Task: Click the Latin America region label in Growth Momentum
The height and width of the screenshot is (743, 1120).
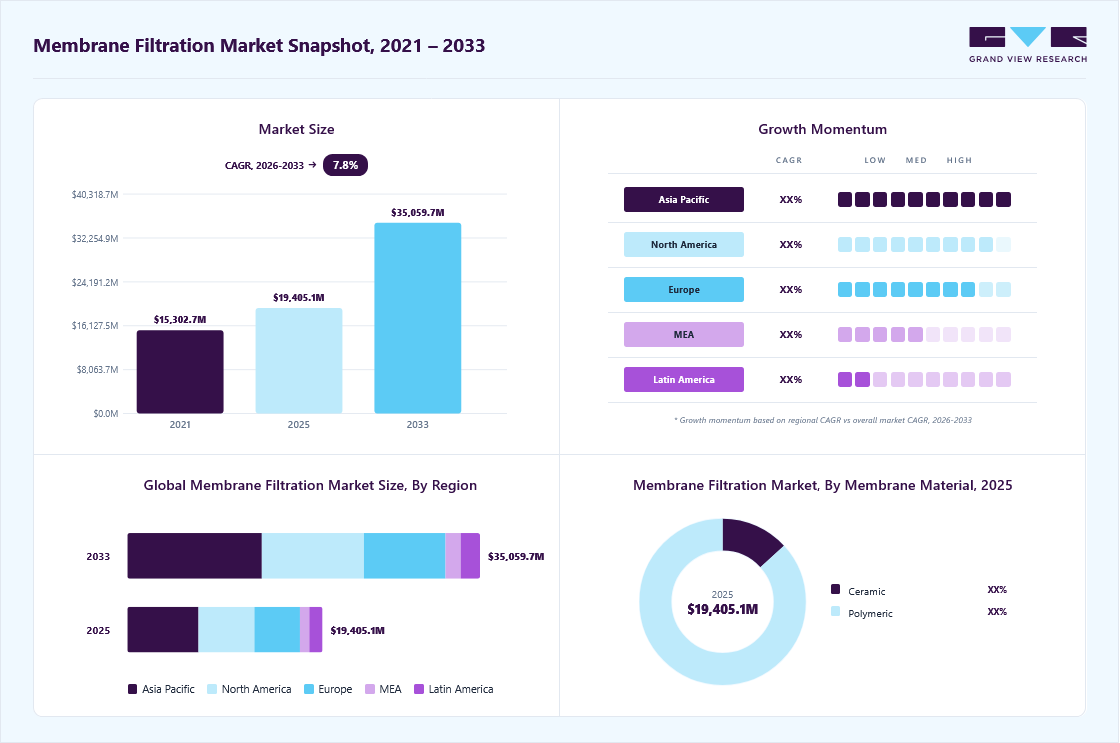Action: tap(684, 379)
